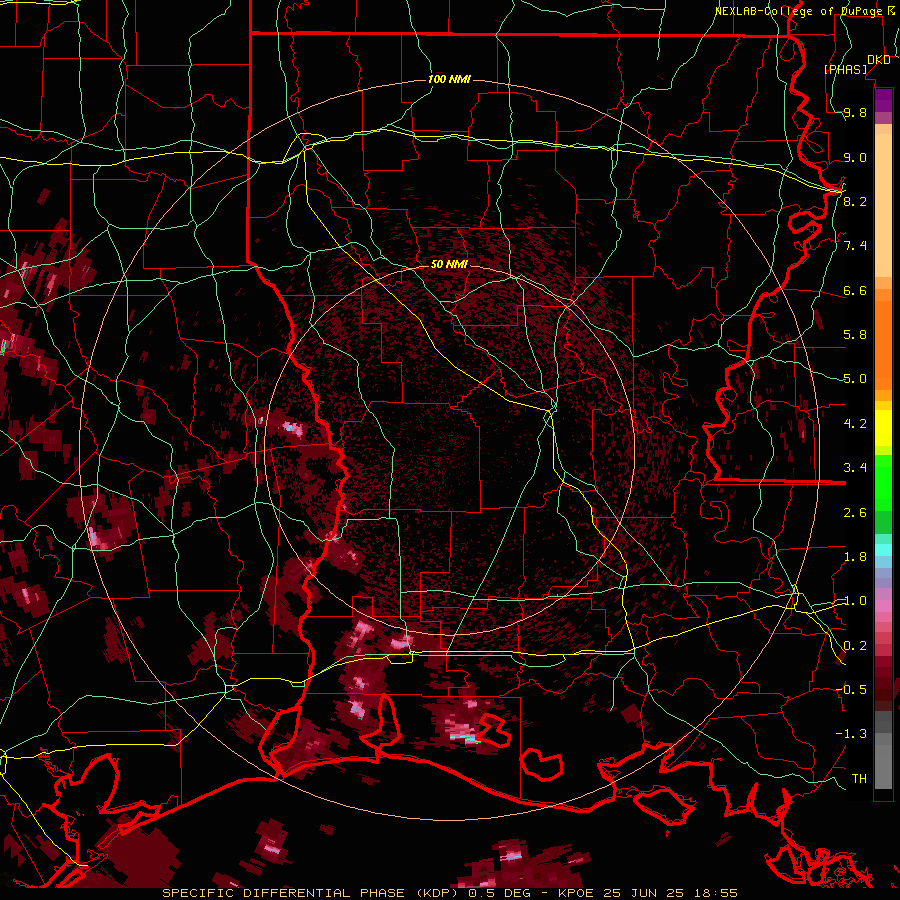Image resolution: width=900 pixels, height=900 pixels.
Task: Pick the yellow color bar segment
Action: pyautogui.click(x=883, y=428)
